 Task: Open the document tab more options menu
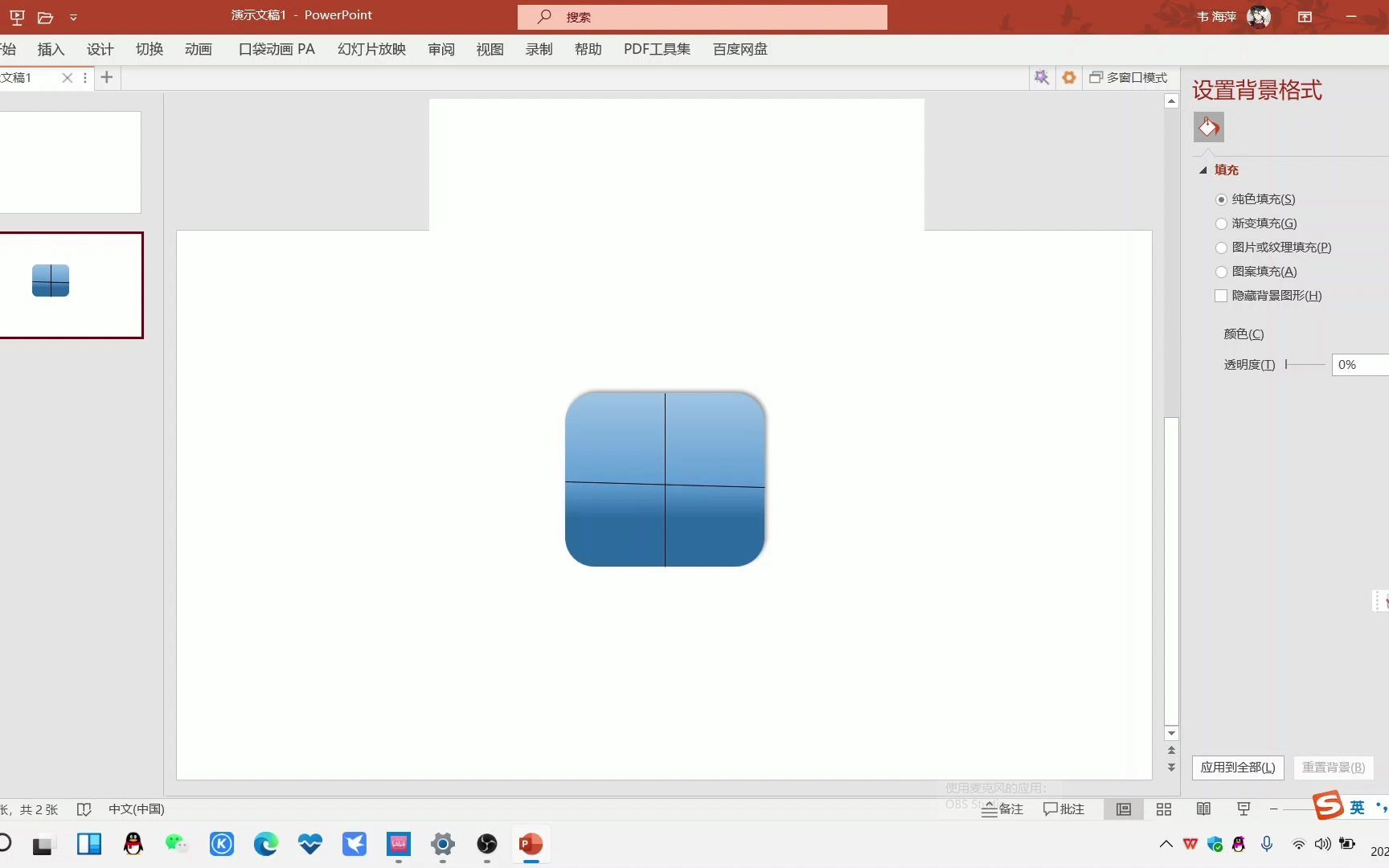[x=84, y=77]
